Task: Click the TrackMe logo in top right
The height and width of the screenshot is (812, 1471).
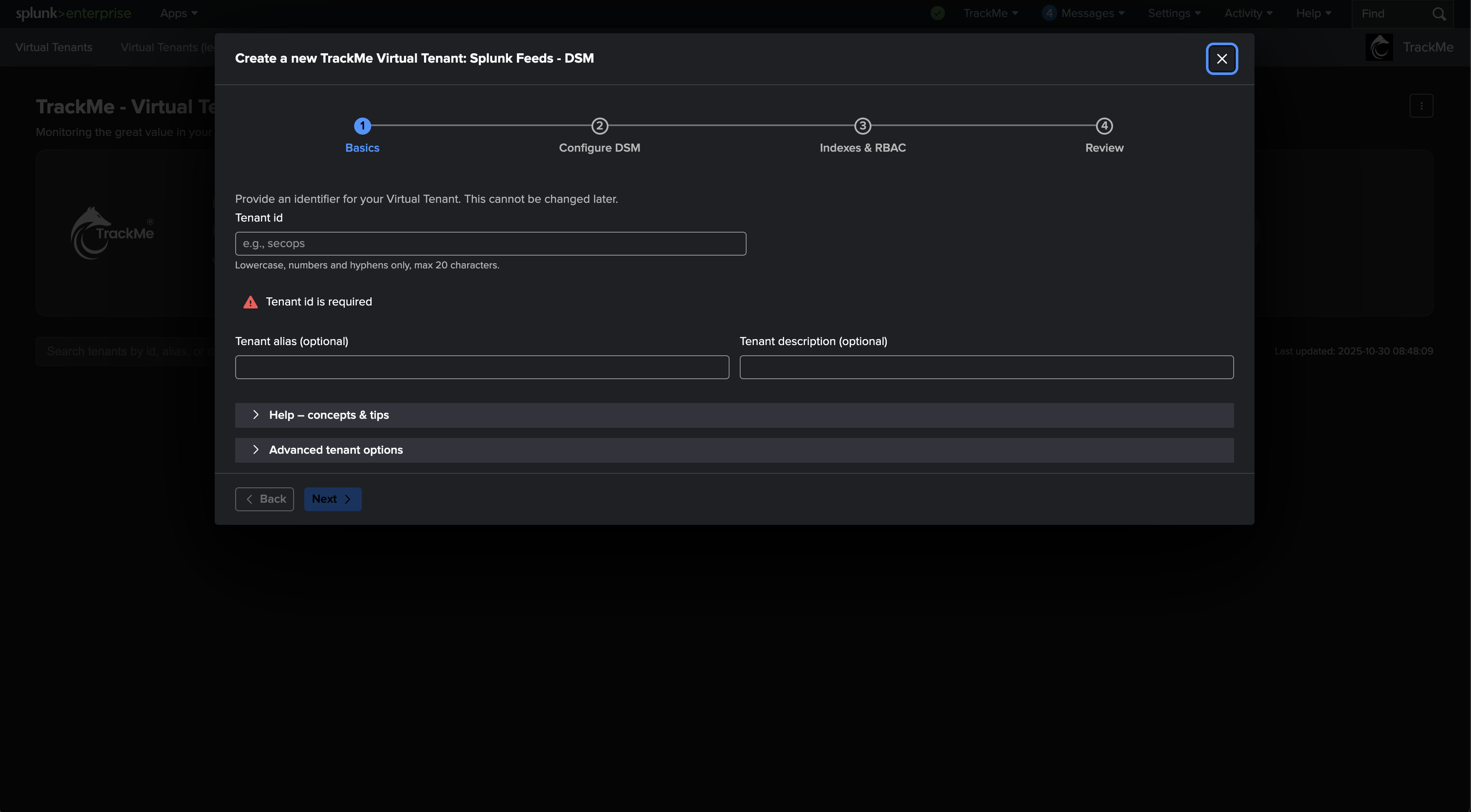Action: [1379, 47]
